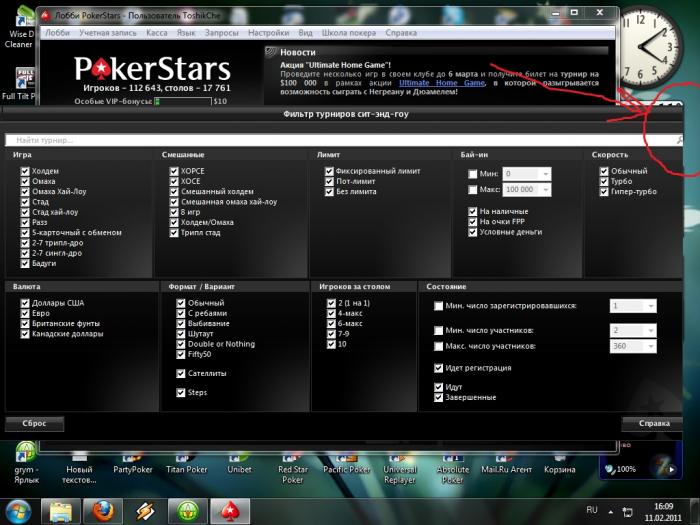This screenshot has width=700, height=525.
Task: Toggle Гипер-турбо speed checkbox
Action: pos(604,192)
